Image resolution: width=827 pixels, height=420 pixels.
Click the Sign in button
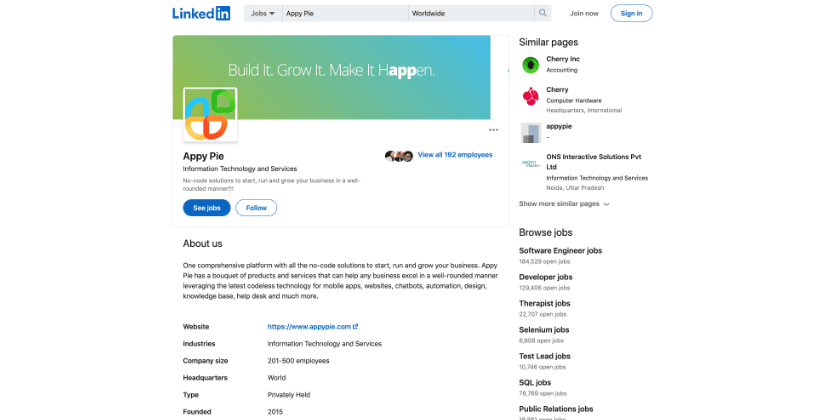pyautogui.click(x=631, y=13)
